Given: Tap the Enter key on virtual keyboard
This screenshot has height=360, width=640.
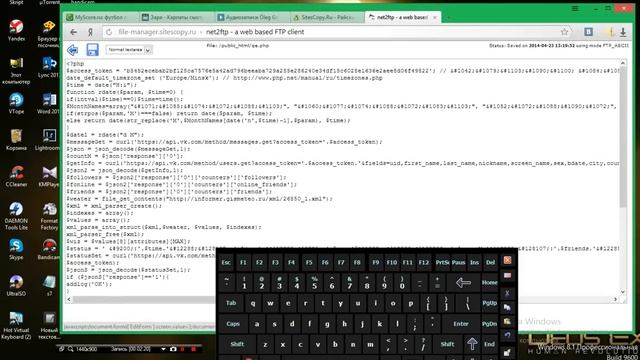Looking at the screenshot, I should [x=461, y=324].
